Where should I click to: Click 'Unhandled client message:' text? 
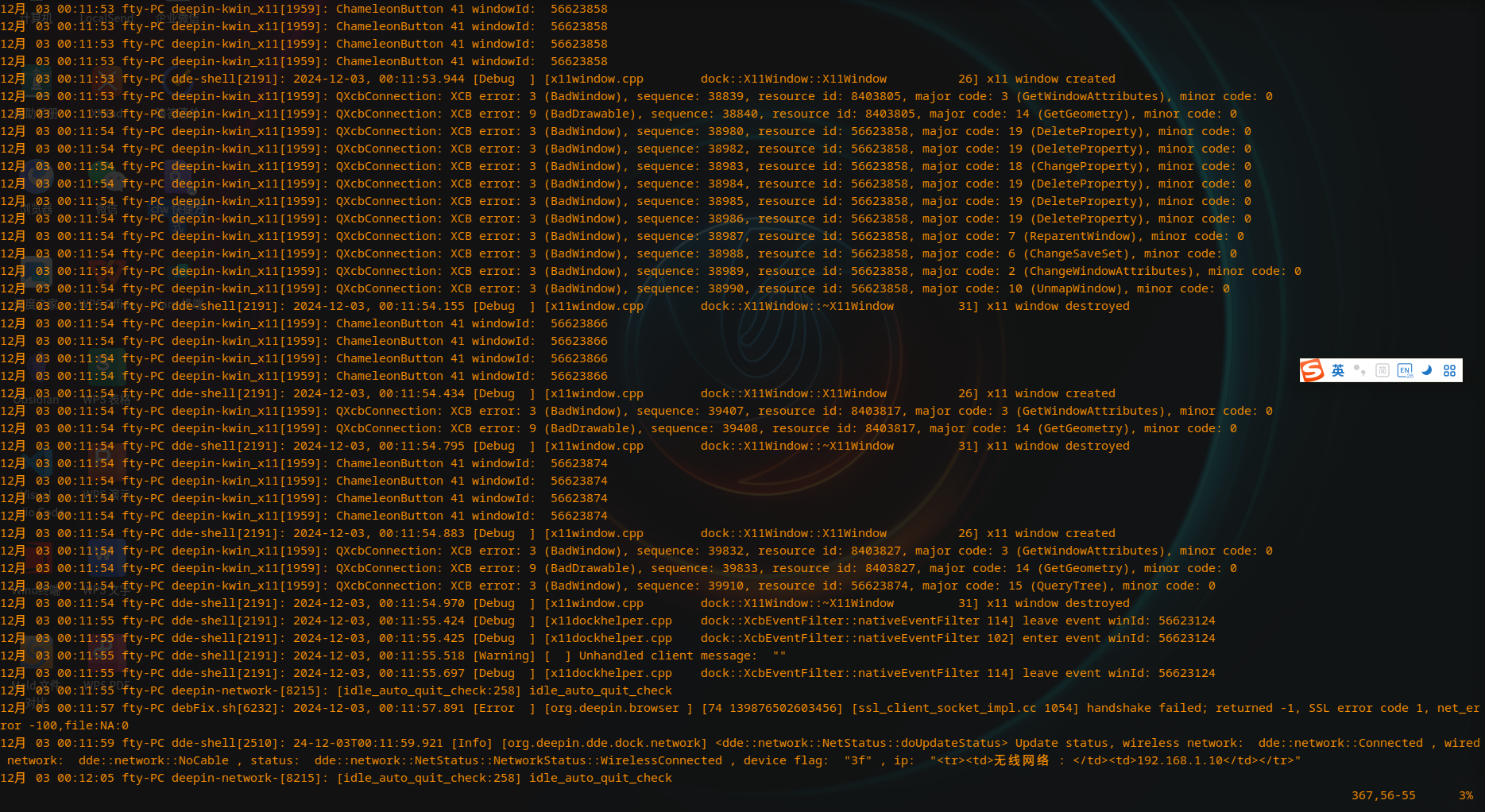[667, 655]
